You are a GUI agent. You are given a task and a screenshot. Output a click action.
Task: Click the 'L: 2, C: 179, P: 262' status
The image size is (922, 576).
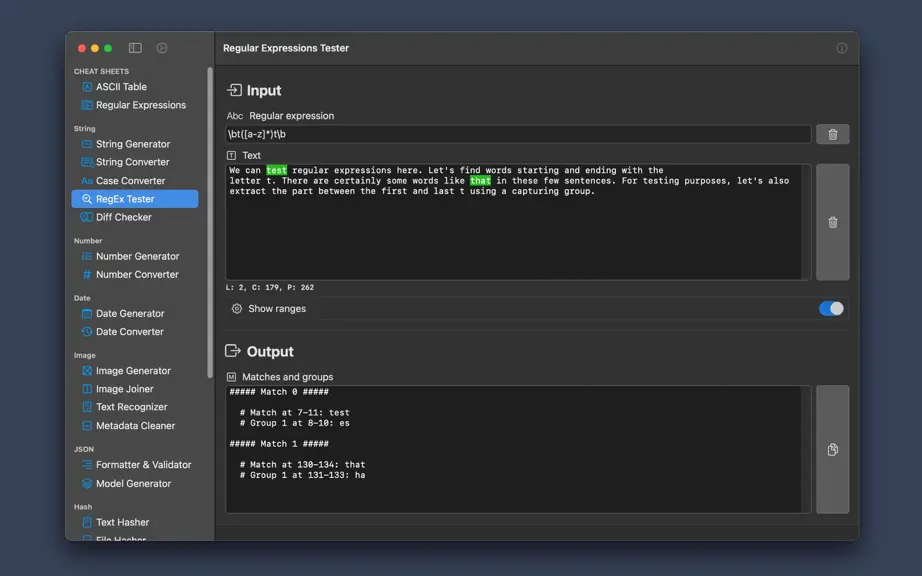tap(270, 288)
